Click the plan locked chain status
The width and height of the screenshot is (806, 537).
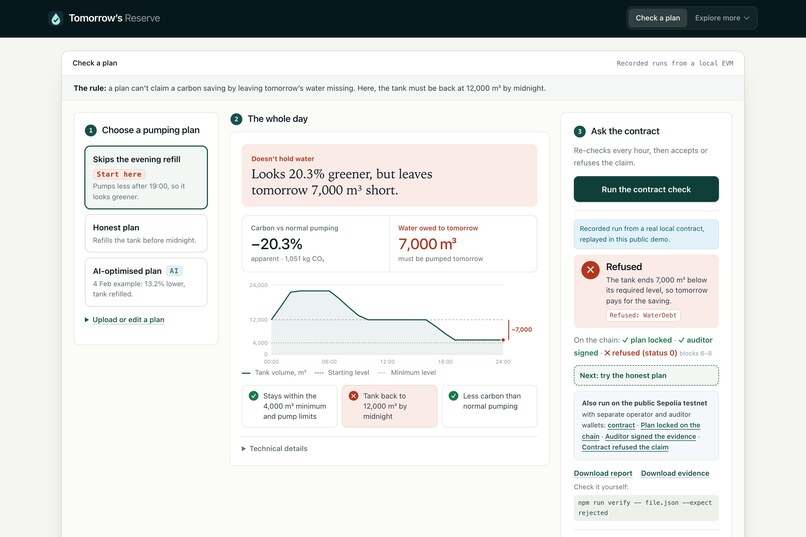[647, 340]
